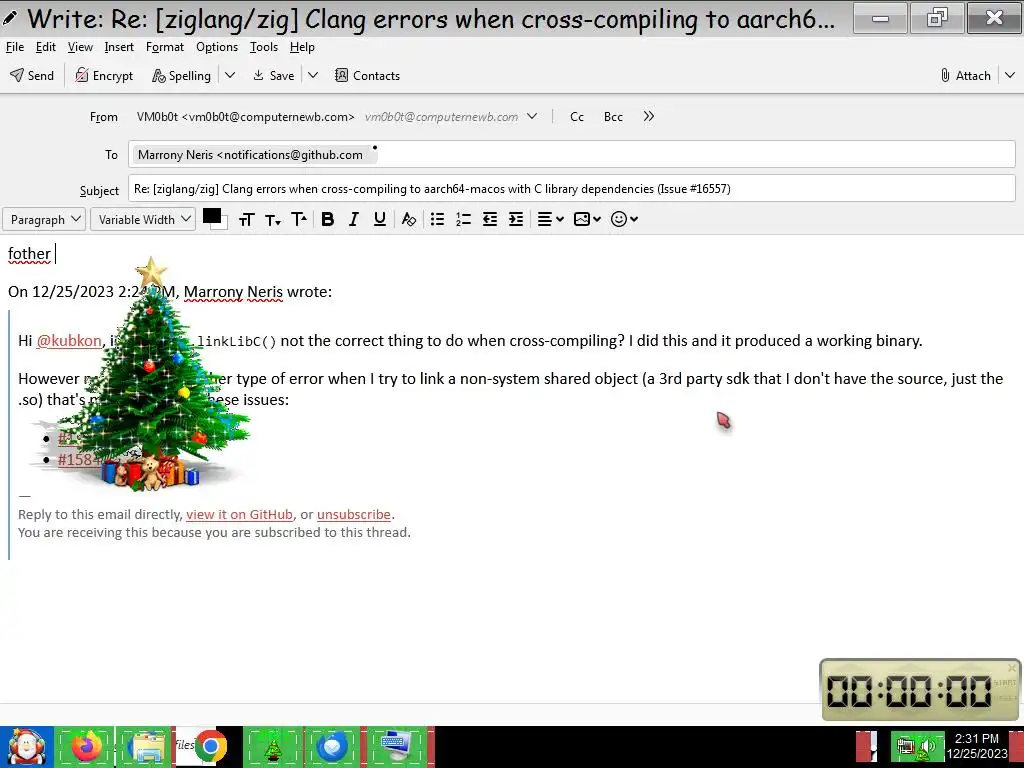Save the draft message

coord(274,76)
